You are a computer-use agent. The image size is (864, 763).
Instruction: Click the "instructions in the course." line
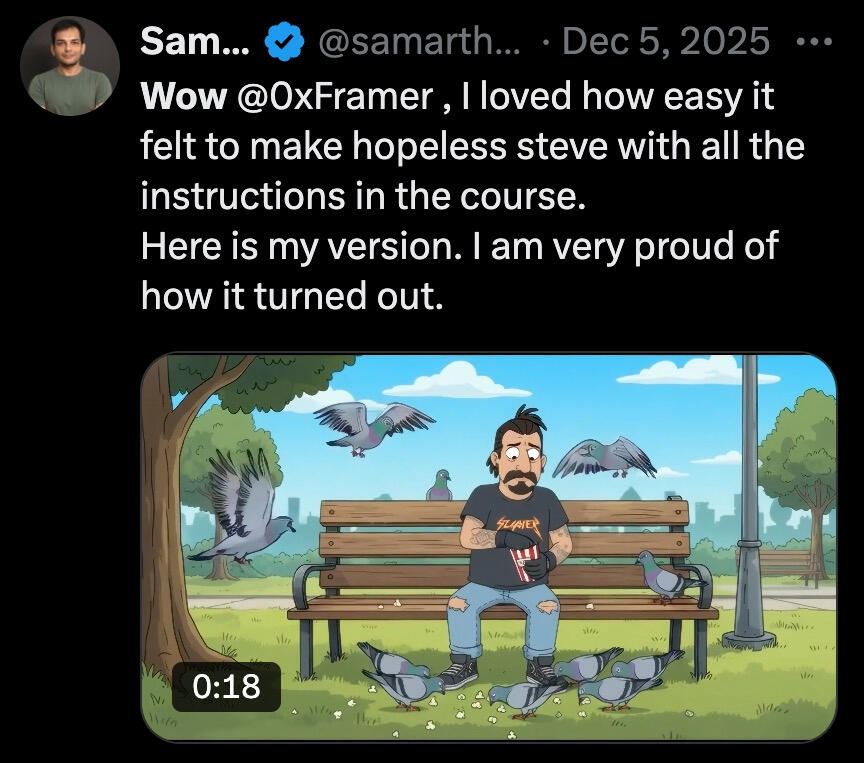pyautogui.click(x=363, y=196)
